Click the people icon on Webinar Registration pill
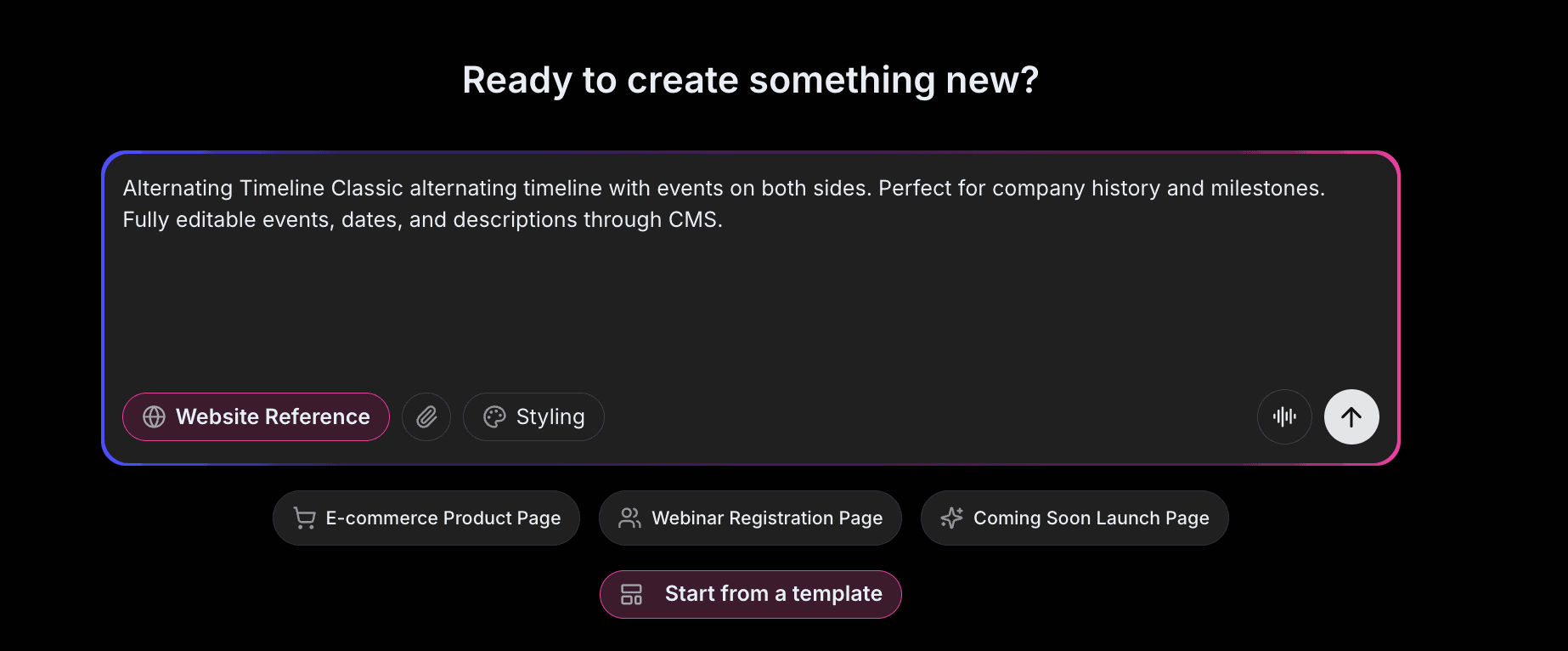Viewport: 1568px width, 651px height. (x=629, y=518)
